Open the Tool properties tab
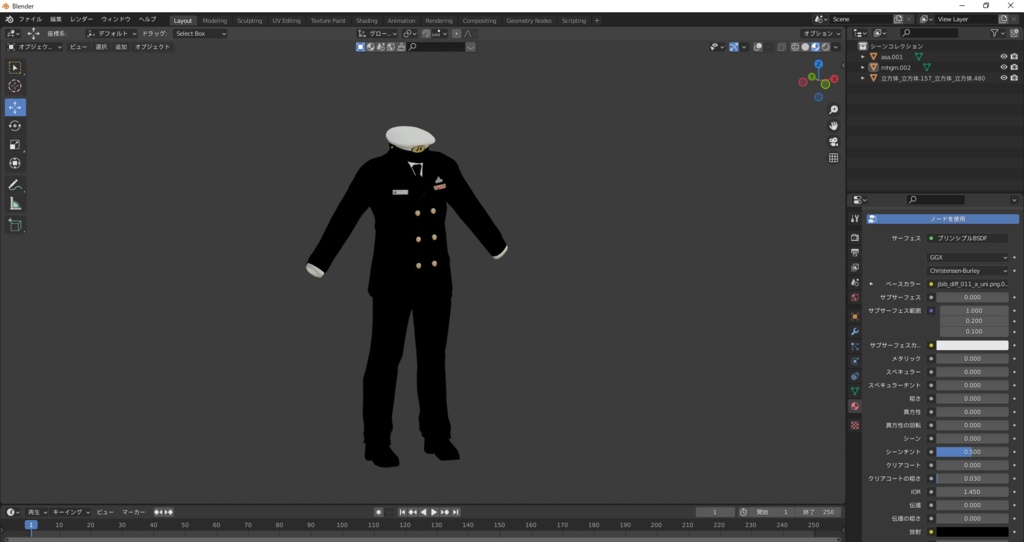Image resolution: width=1024 pixels, height=542 pixels. 855,219
